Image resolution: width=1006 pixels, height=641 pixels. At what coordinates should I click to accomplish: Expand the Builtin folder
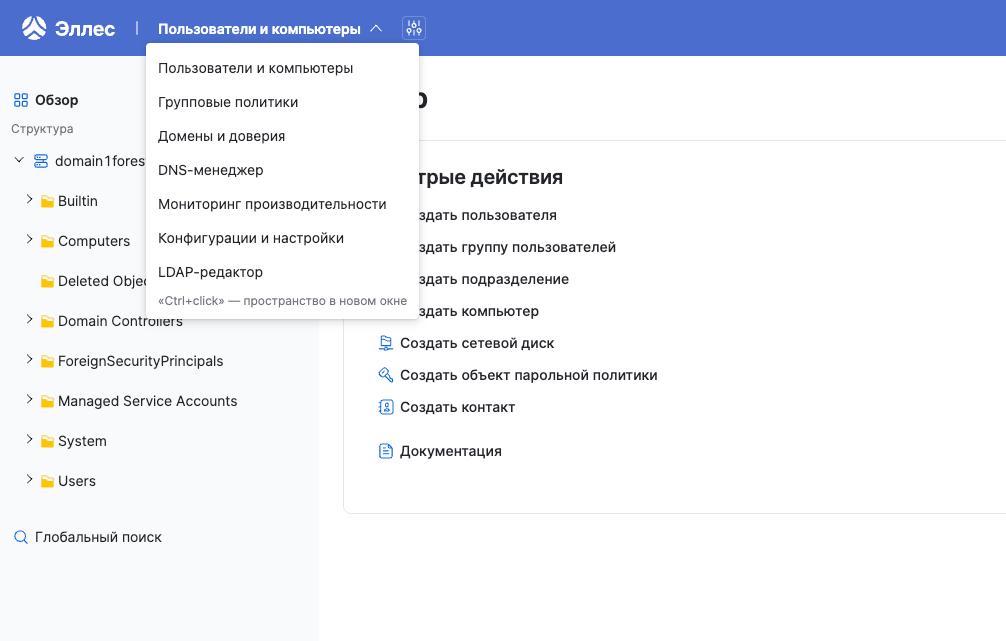coord(29,200)
